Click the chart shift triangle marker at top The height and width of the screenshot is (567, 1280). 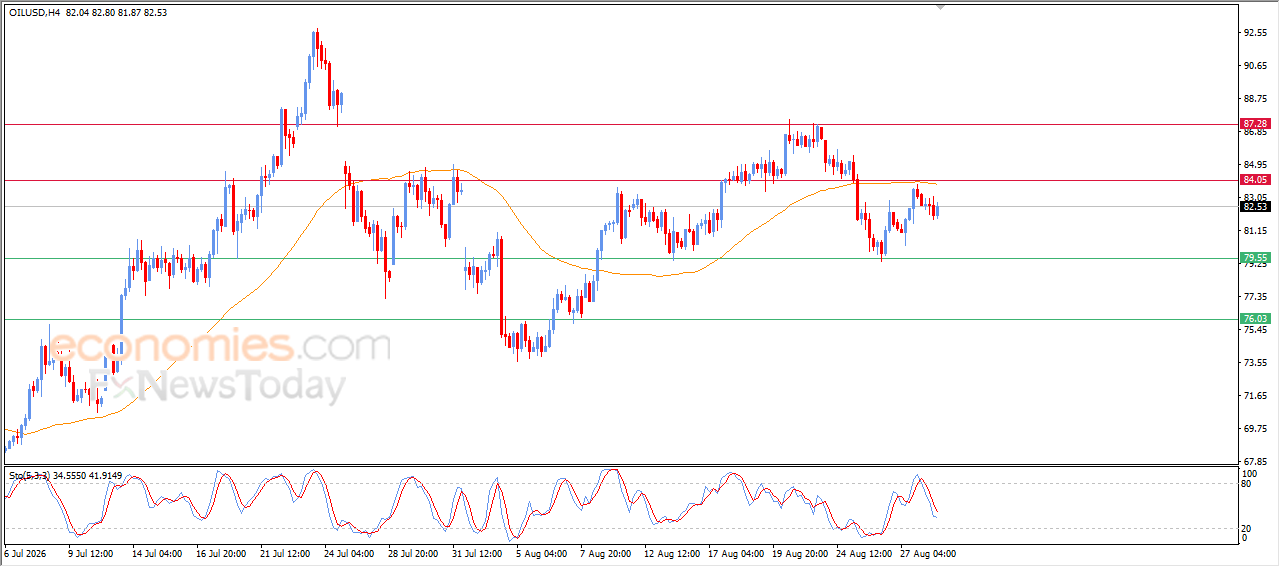940,6
